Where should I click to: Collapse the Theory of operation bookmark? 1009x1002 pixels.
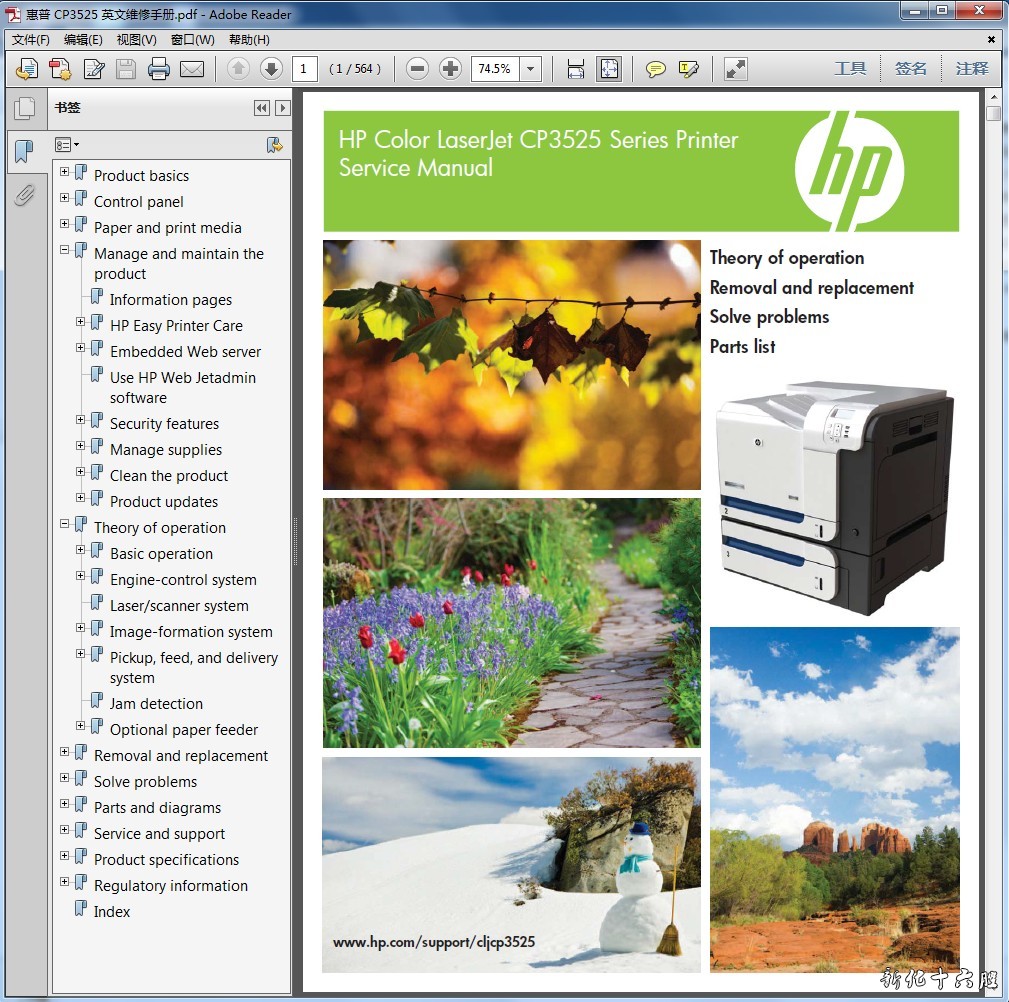(x=65, y=524)
